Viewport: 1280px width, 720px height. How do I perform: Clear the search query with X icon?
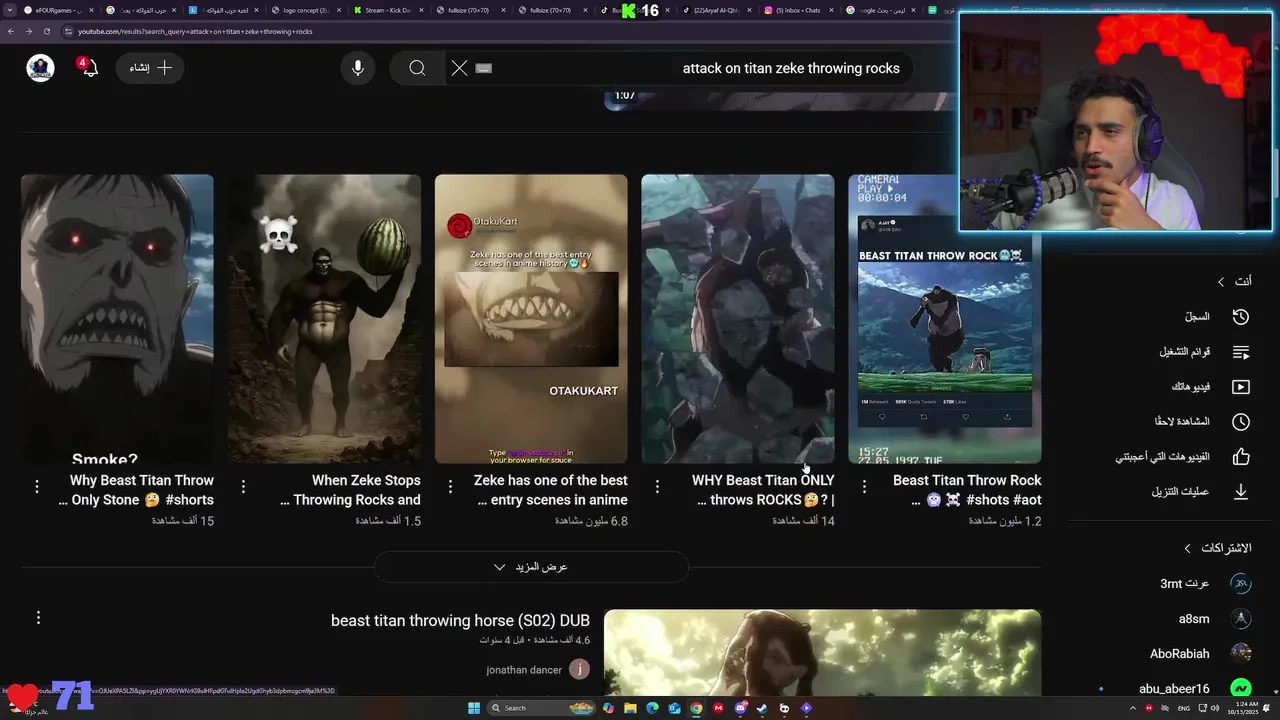(x=459, y=68)
